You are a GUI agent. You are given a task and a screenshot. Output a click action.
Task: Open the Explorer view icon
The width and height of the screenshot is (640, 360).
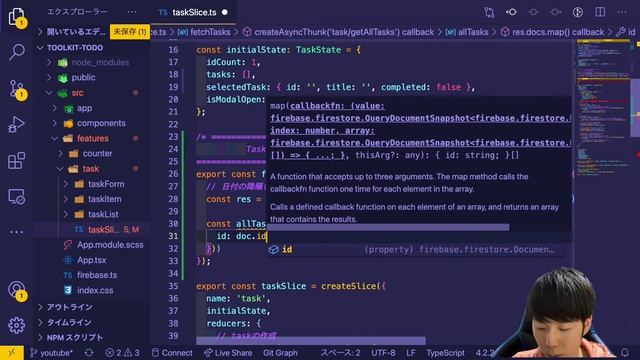click(x=16, y=17)
